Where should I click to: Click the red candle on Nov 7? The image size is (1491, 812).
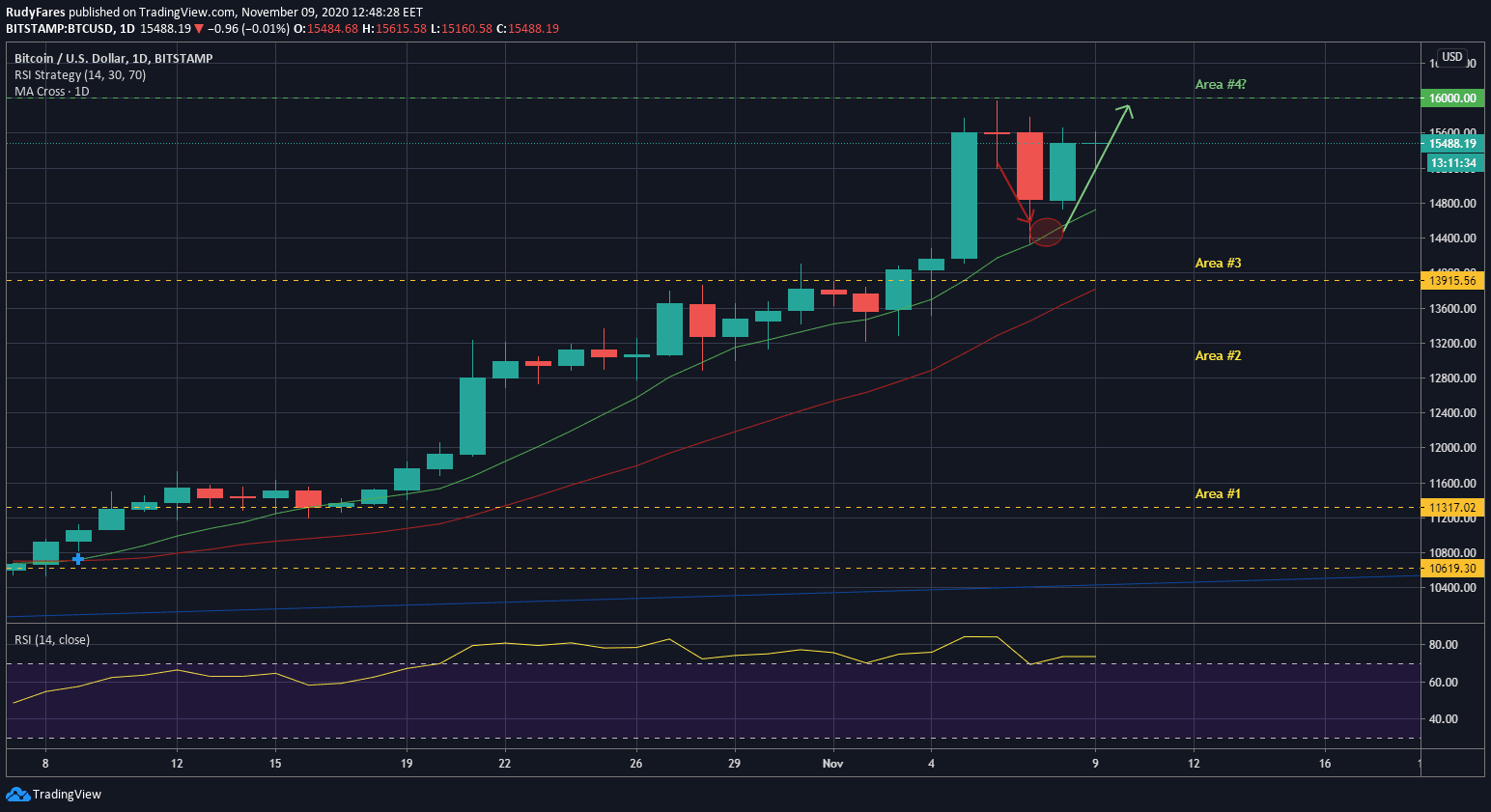pyautogui.click(x=1029, y=166)
